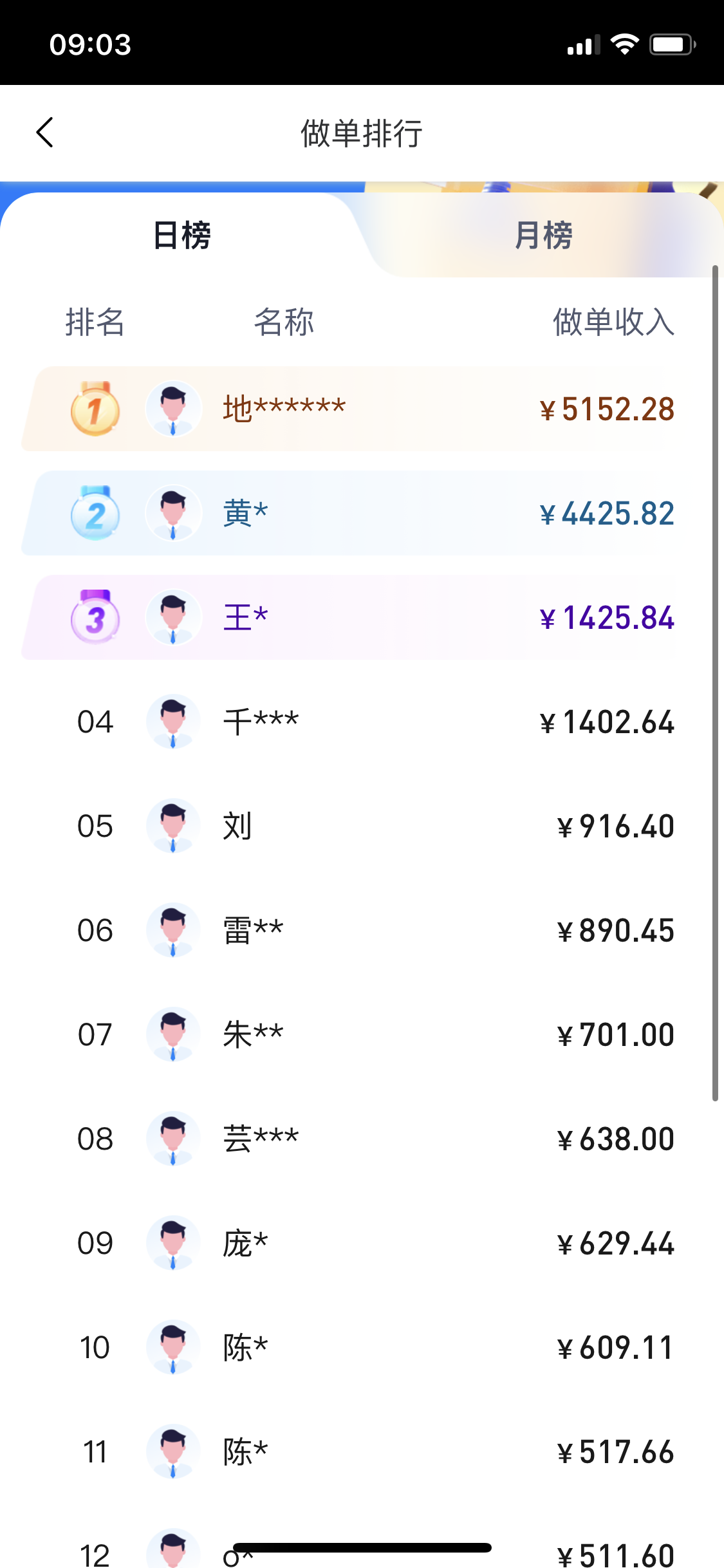Click the ¥609.11 income for rank 10
Viewport: 724px width, 1568px height.
click(x=615, y=1348)
